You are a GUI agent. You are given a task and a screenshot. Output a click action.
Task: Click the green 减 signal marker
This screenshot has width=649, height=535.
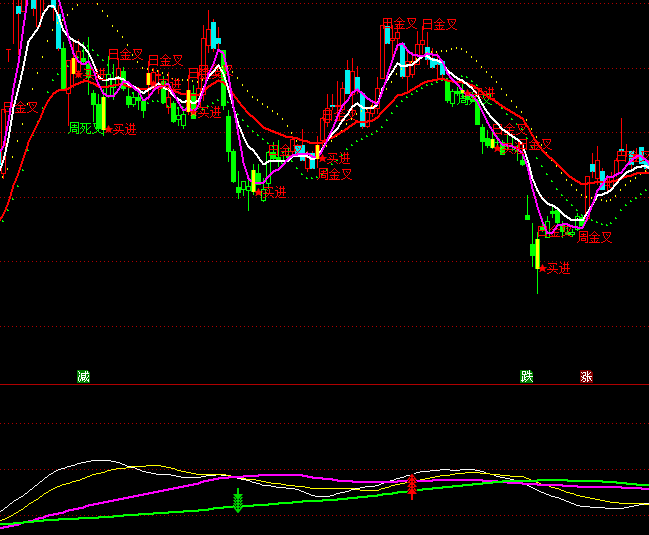click(83, 376)
